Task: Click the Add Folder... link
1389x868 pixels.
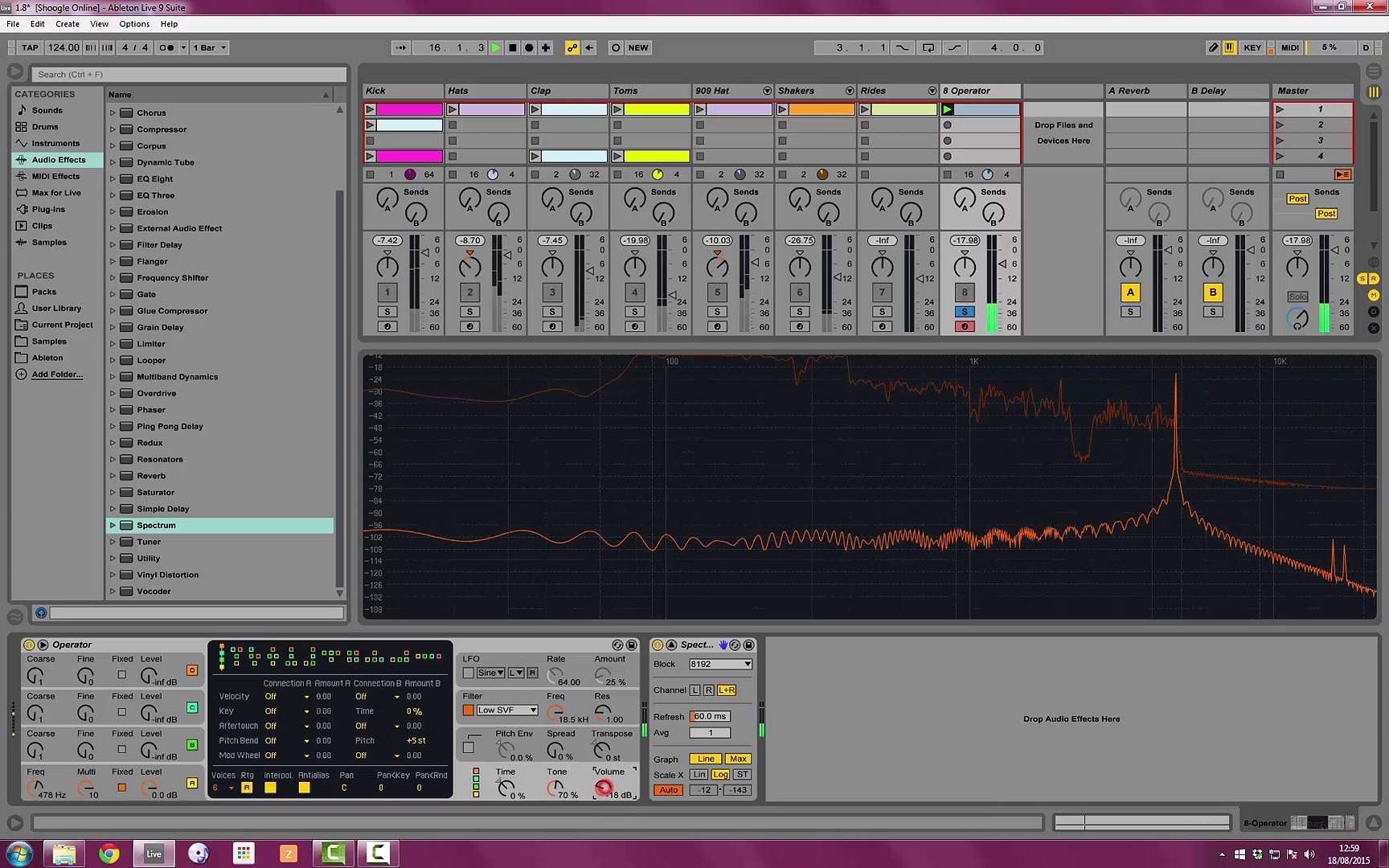Action: pyautogui.click(x=57, y=375)
